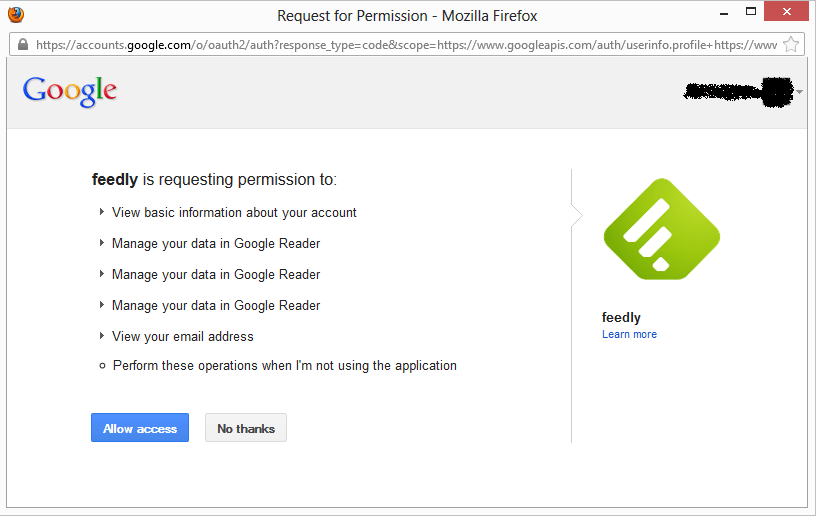
Task: Close the Request for Permission window
Action: 786,11
